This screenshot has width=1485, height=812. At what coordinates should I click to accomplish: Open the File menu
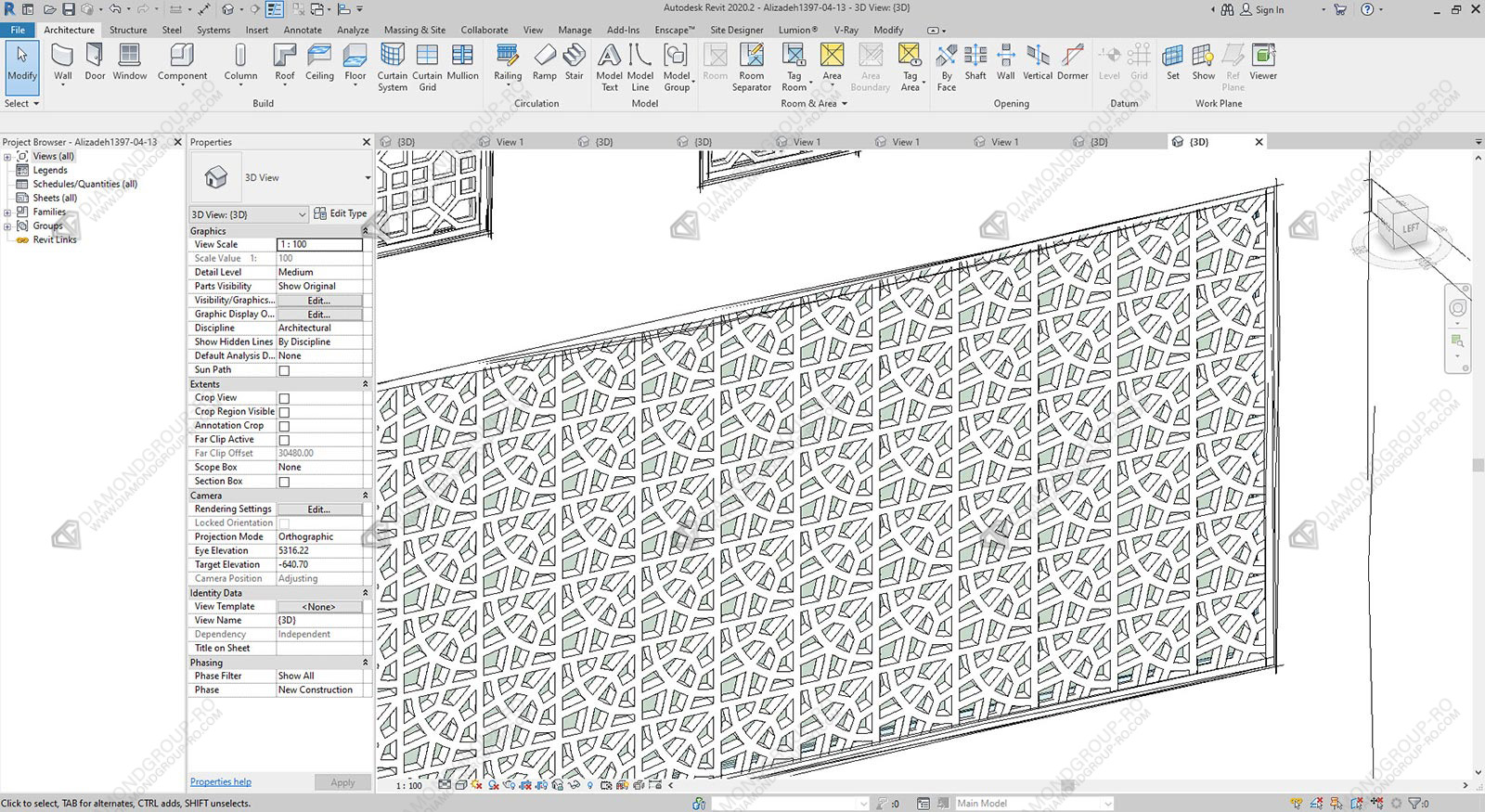18,30
